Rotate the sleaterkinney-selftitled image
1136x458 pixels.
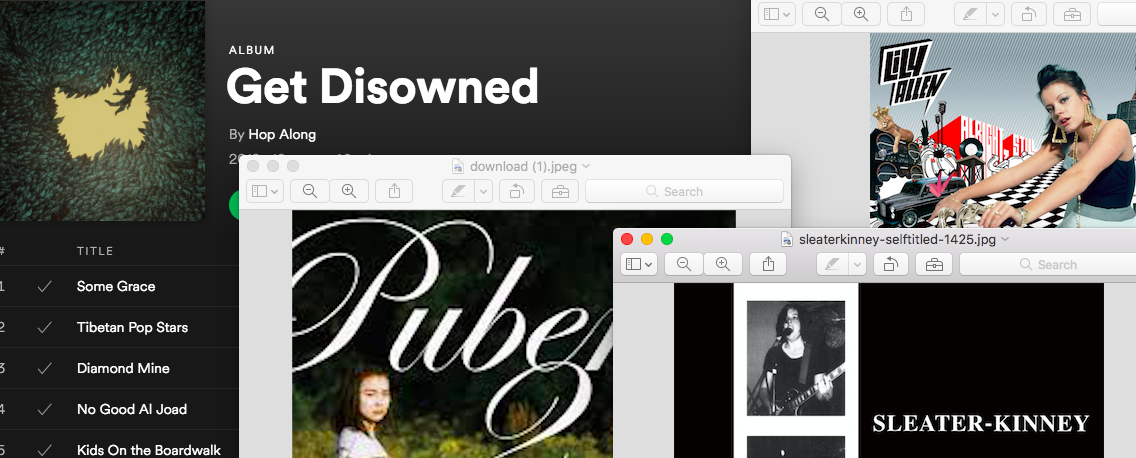pos(890,264)
